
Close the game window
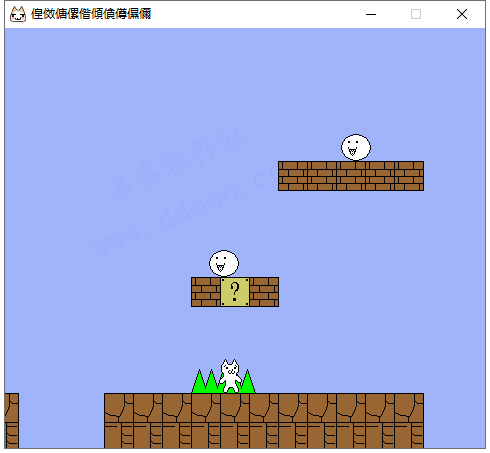click(462, 14)
